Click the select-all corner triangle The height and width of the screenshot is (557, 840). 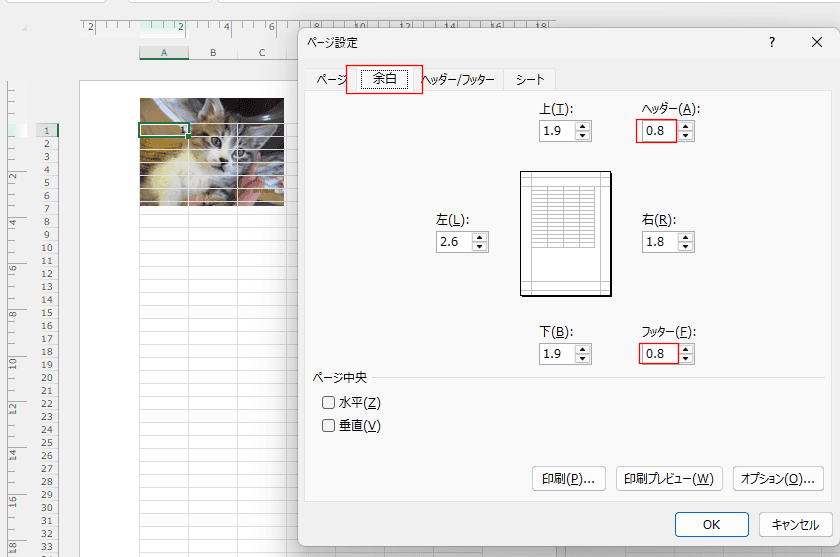(24, 28)
